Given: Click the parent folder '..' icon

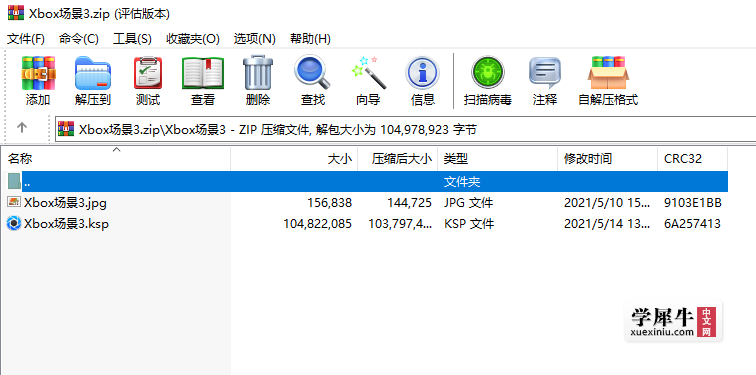Looking at the screenshot, I should click(x=14, y=181).
